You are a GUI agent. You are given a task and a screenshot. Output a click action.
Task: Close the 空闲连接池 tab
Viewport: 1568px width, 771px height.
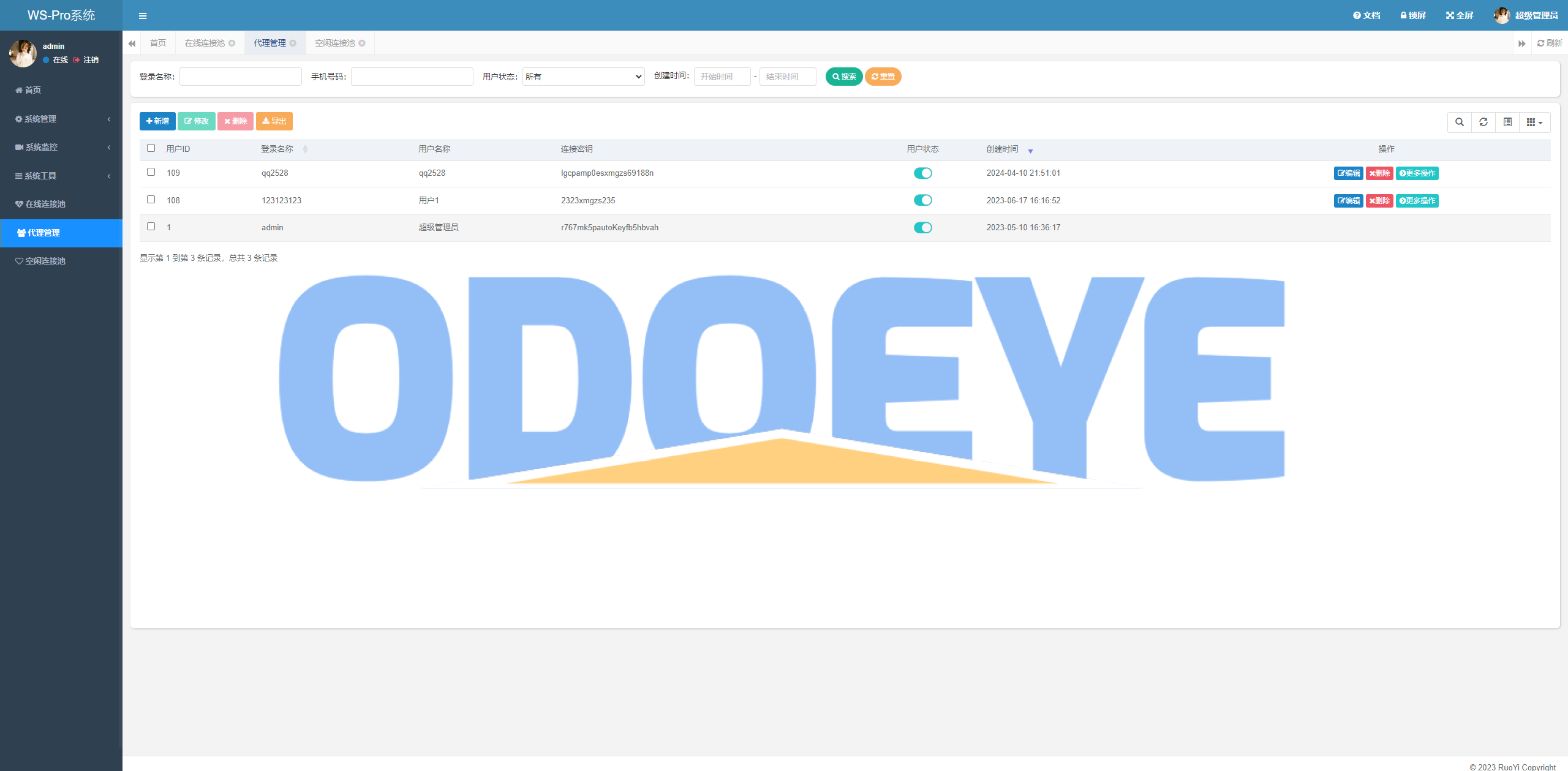tap(363, 43)
